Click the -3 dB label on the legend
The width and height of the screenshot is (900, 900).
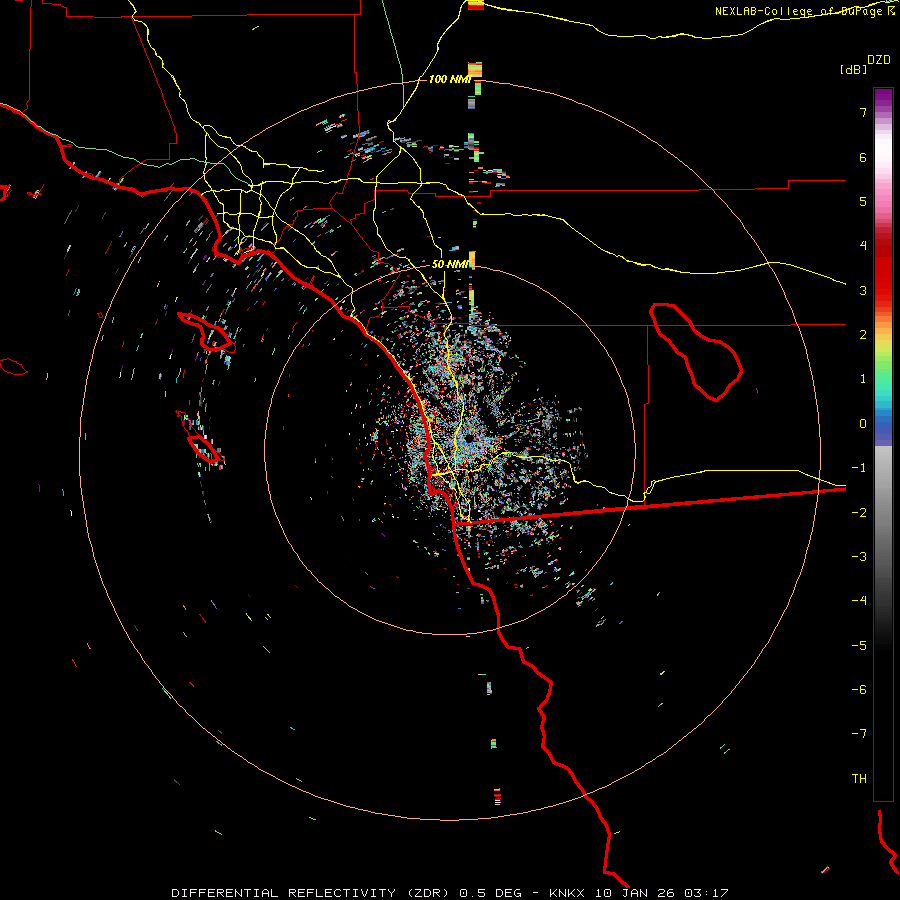tap(859, 557)
